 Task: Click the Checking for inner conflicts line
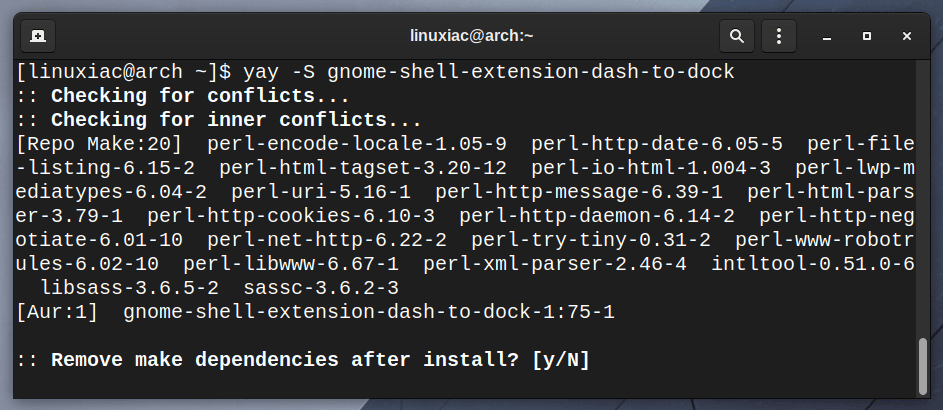(236, 120)
